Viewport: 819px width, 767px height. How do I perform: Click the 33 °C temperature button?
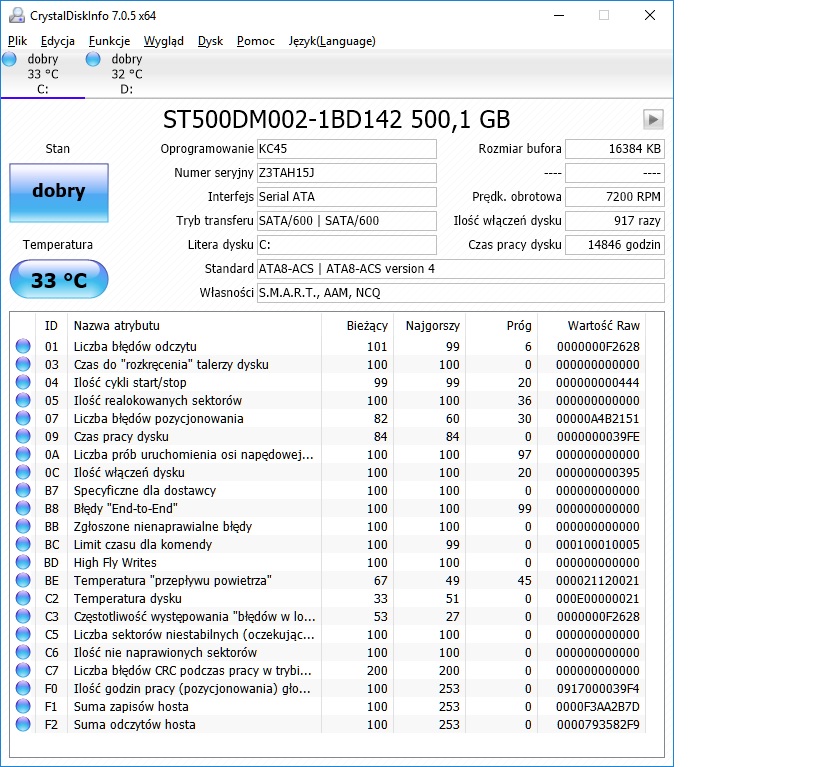(59, 280)
